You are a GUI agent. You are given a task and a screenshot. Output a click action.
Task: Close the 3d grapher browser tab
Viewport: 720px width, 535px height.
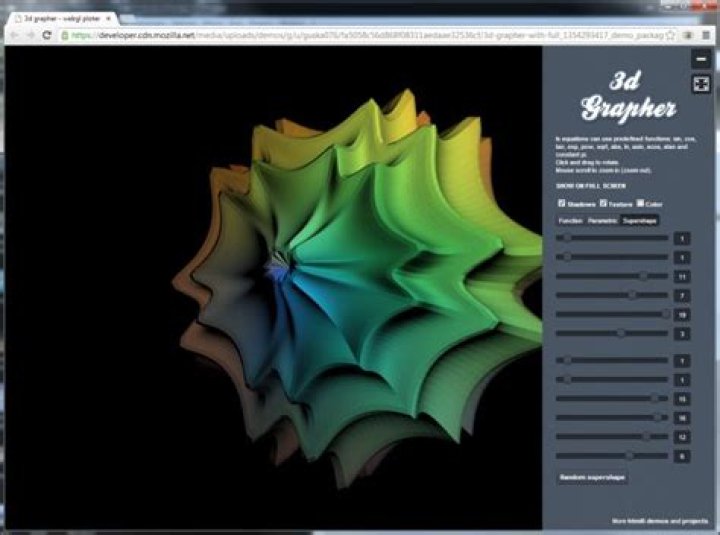pos(108,18)
